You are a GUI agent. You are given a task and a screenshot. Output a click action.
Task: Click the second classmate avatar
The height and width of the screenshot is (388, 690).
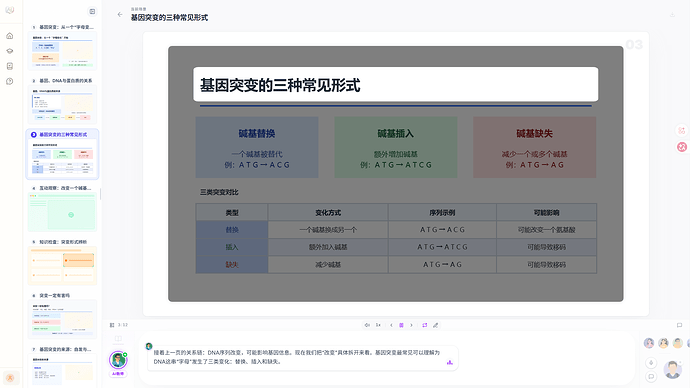(664, 343)
